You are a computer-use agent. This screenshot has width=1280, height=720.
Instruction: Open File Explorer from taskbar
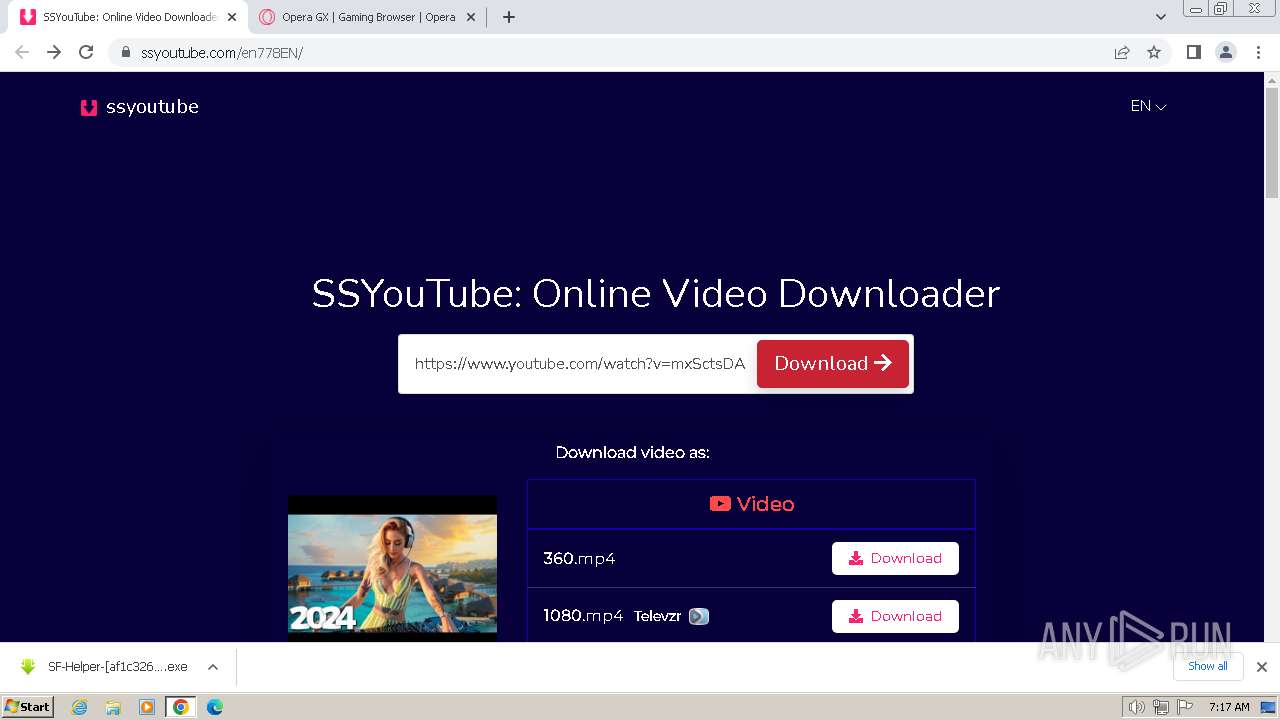tap(113, 707)
